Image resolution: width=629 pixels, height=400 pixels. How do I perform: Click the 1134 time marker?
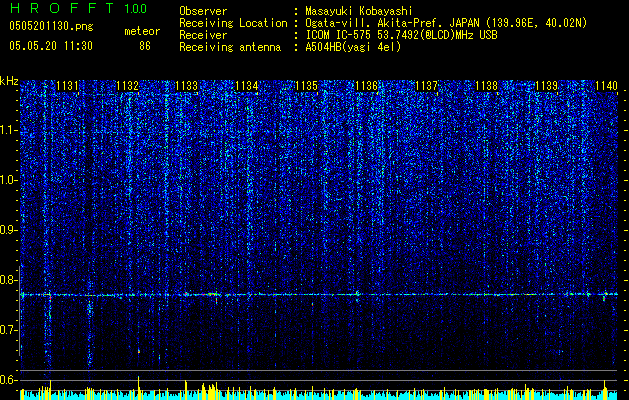[x=247, y=85]
